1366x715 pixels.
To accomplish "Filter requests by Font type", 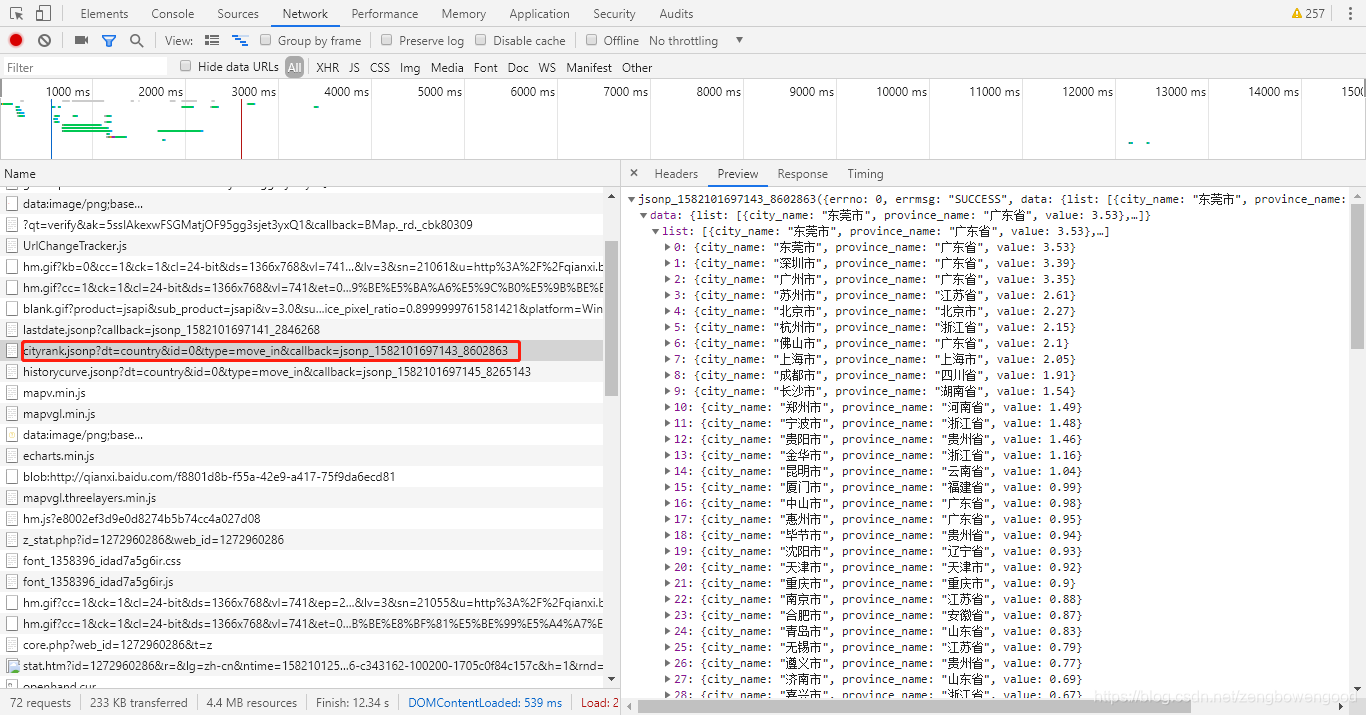I will tap(486, 68).
